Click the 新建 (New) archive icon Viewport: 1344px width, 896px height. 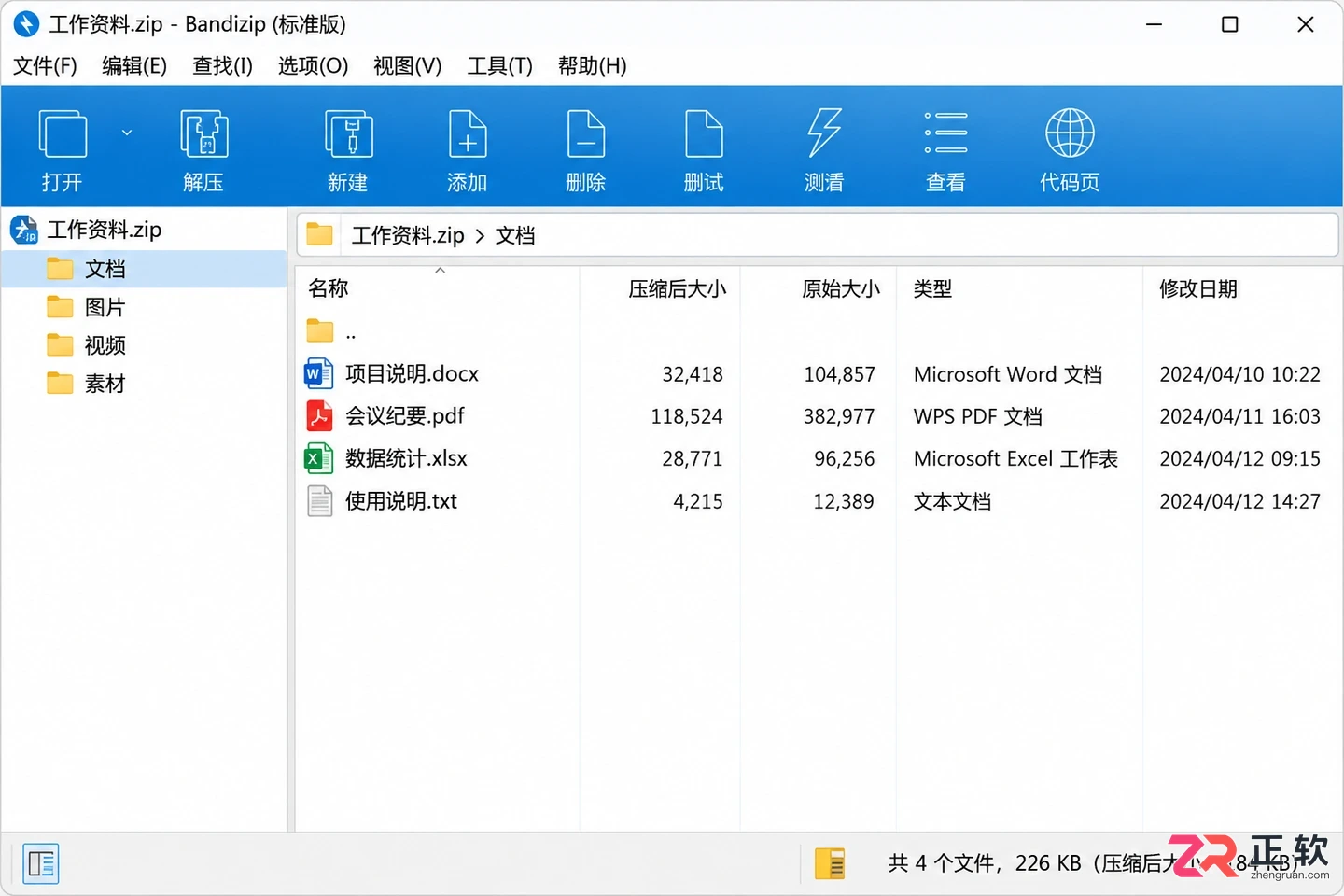[x=348, y=134]
